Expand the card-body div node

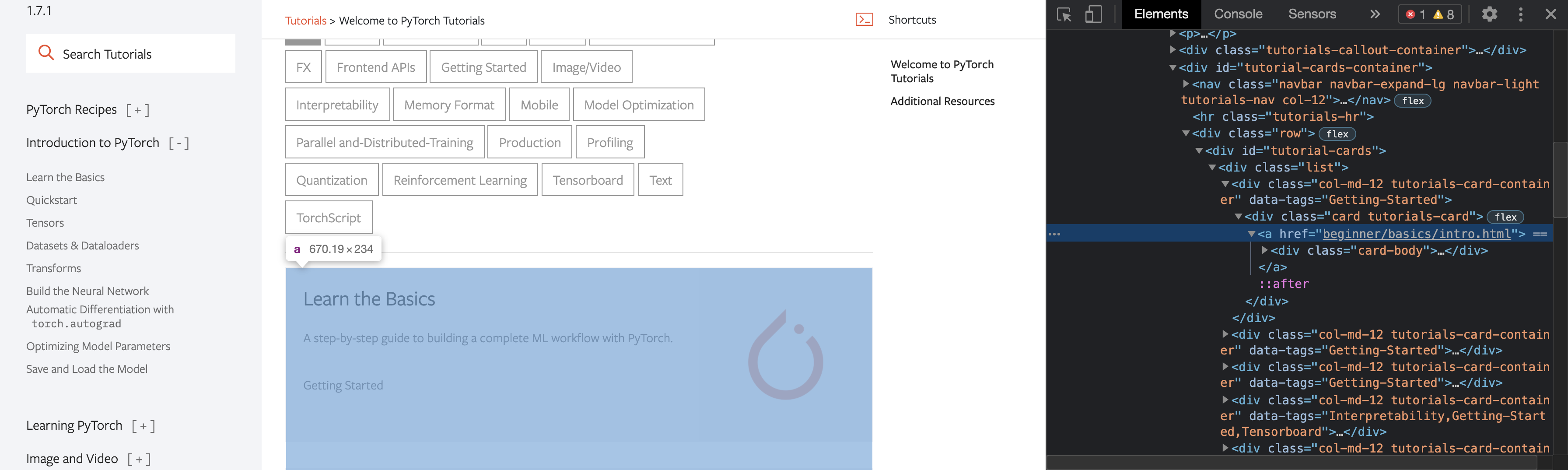coord(1265,250)
